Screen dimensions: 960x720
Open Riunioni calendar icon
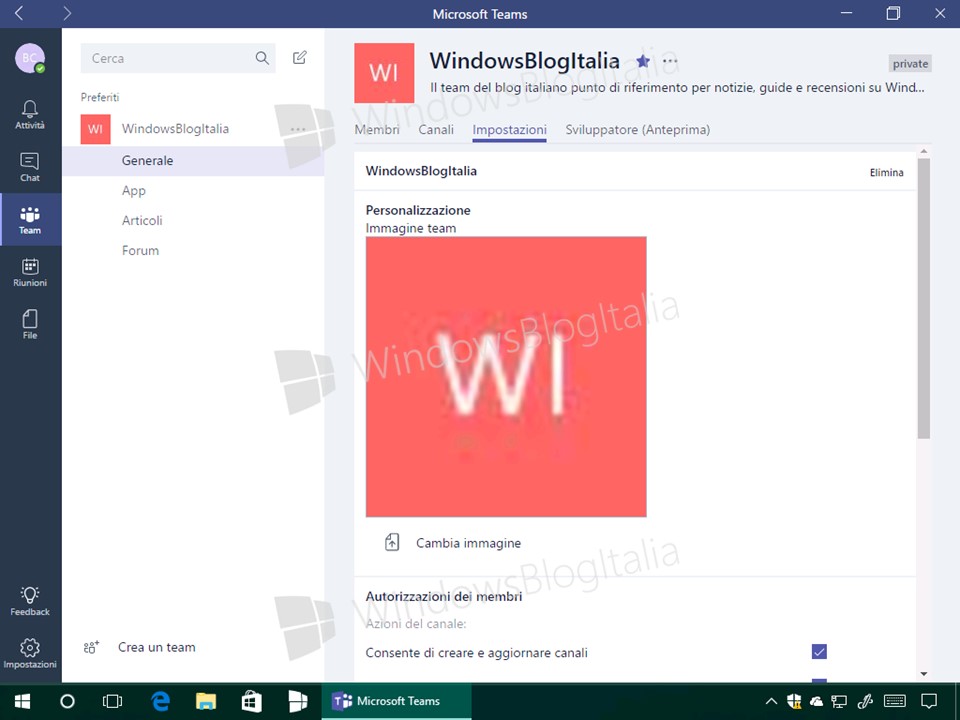coord(30,272)
